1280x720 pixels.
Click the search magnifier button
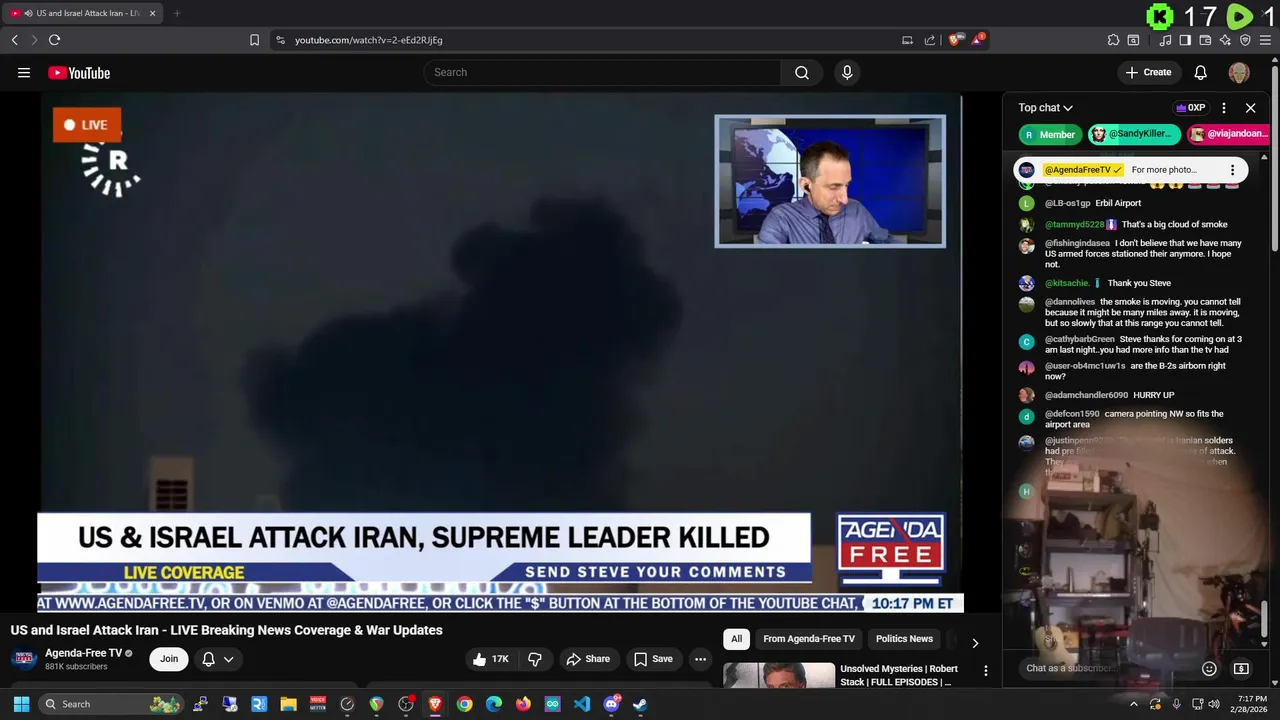click(x=802, y=72)
